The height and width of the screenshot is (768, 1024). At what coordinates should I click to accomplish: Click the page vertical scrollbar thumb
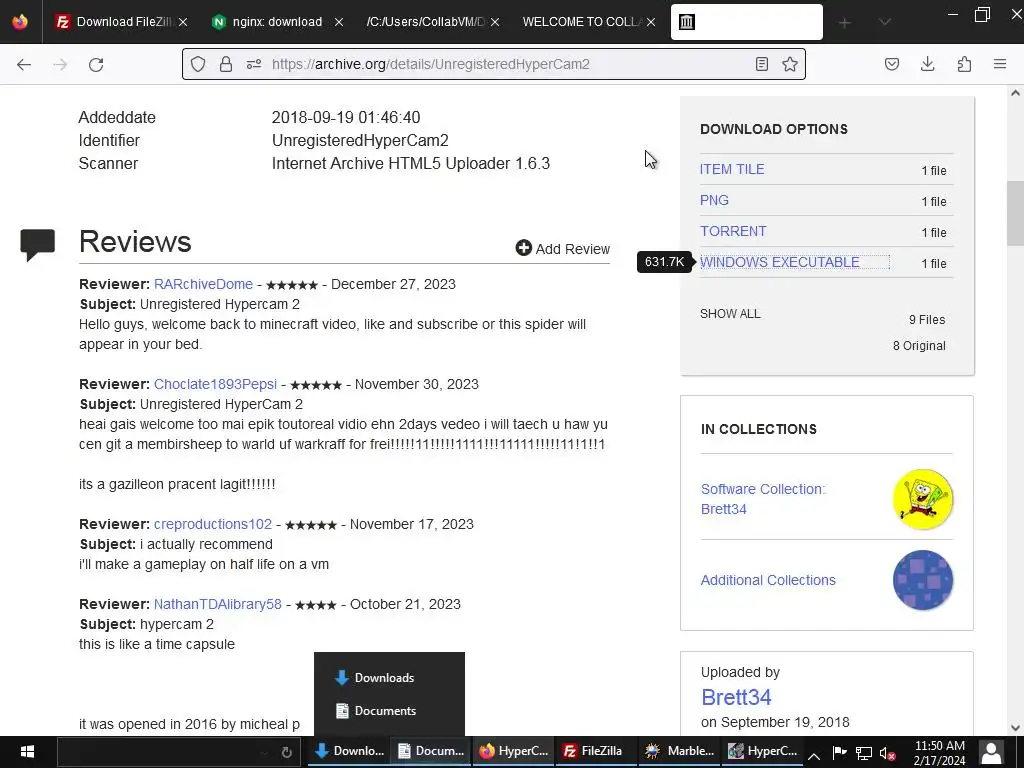pyautogui.click(x=1016, y=213)
